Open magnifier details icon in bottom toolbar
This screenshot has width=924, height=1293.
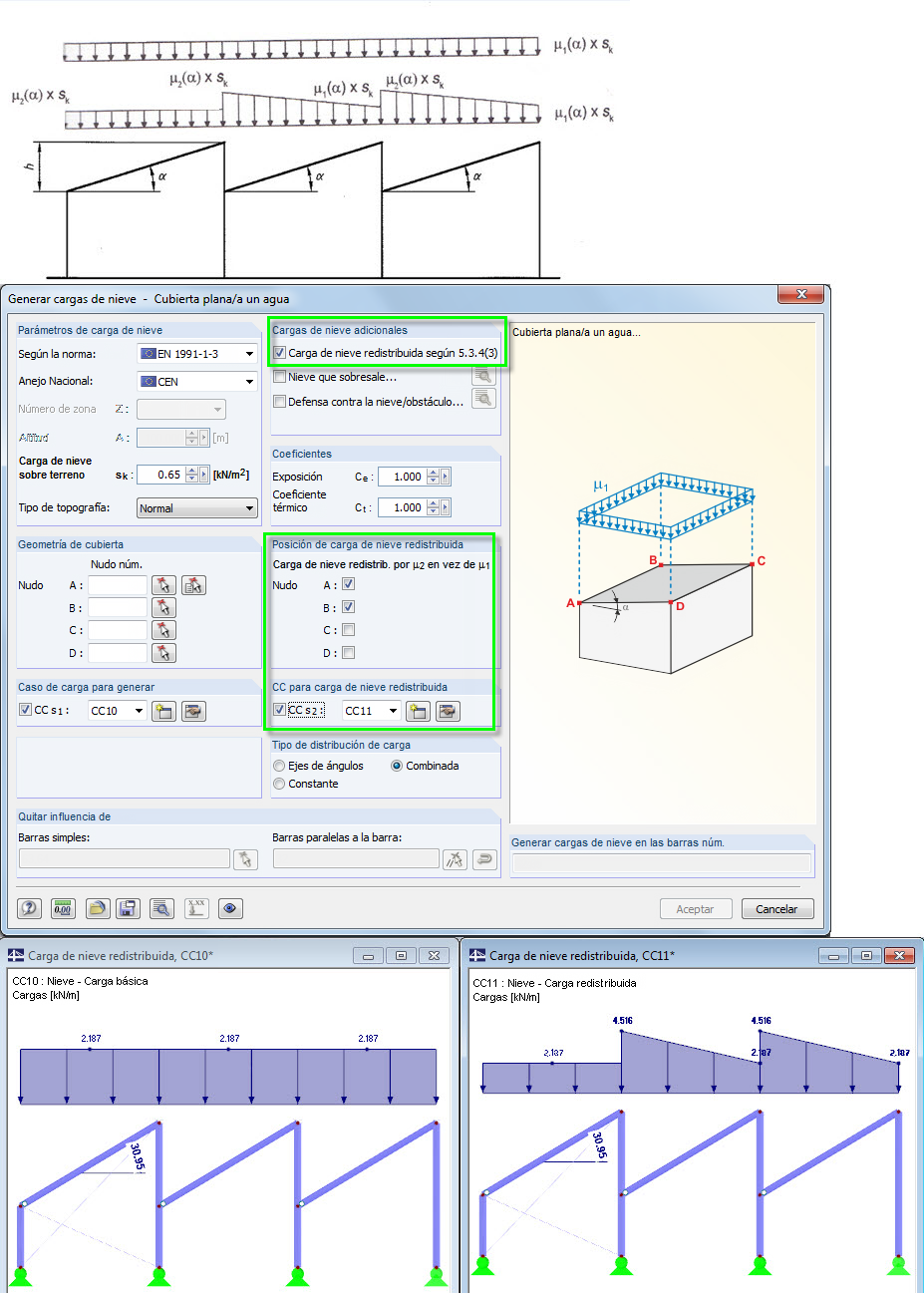click(x=161, y=908)
